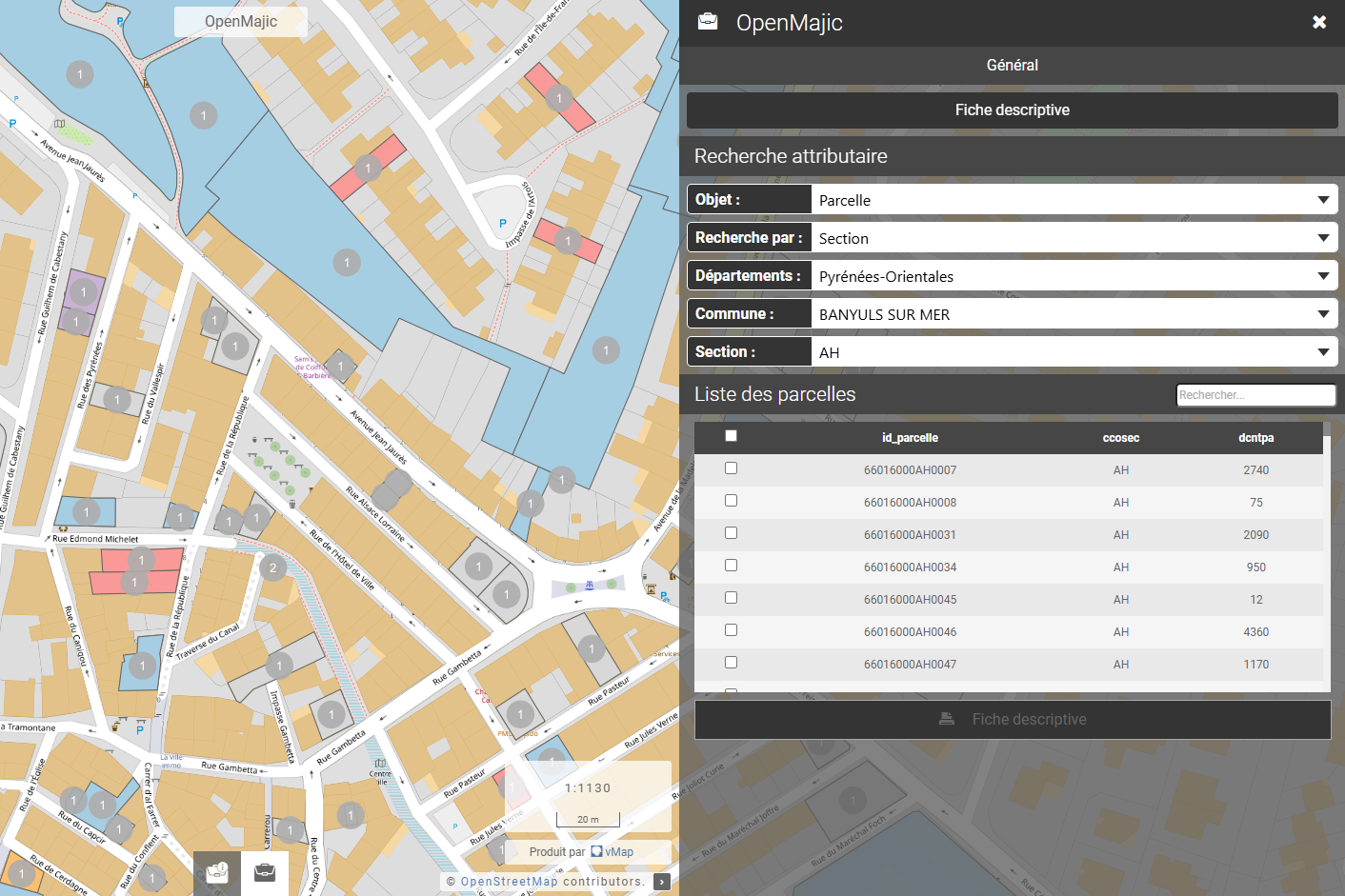The height and width of the screenshot is (896, 1345).
Task: Click the Liste des parcelles heading
Action: (x=774, y=394)
